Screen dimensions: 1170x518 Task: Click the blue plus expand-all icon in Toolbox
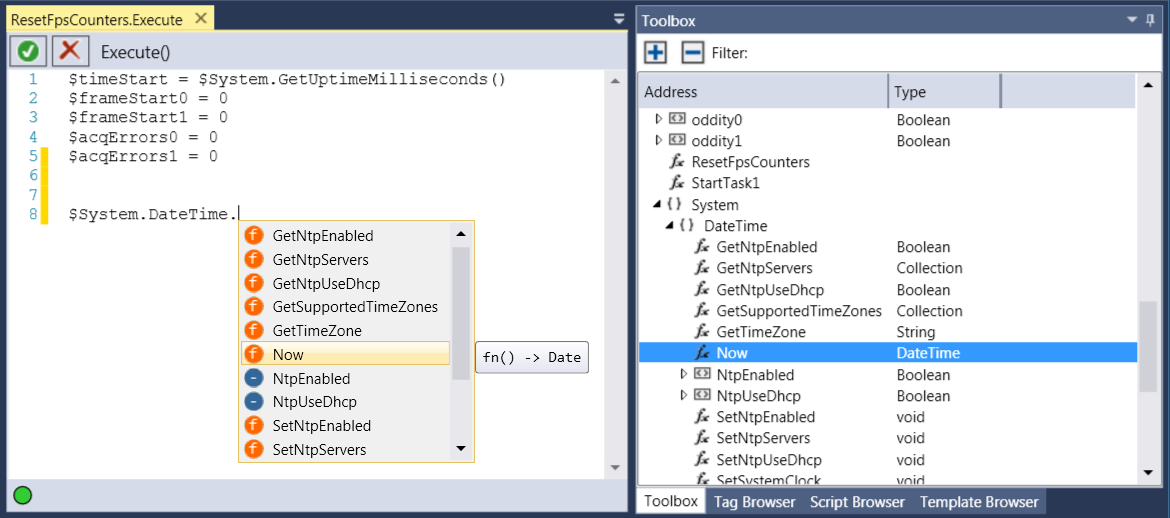coord(655,52)
